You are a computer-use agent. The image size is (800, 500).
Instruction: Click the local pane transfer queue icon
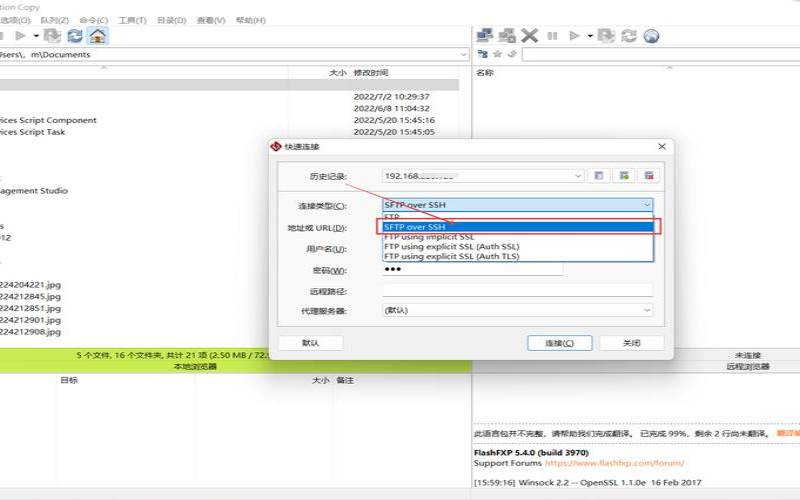pyautogui.click(x=52, y=36)
